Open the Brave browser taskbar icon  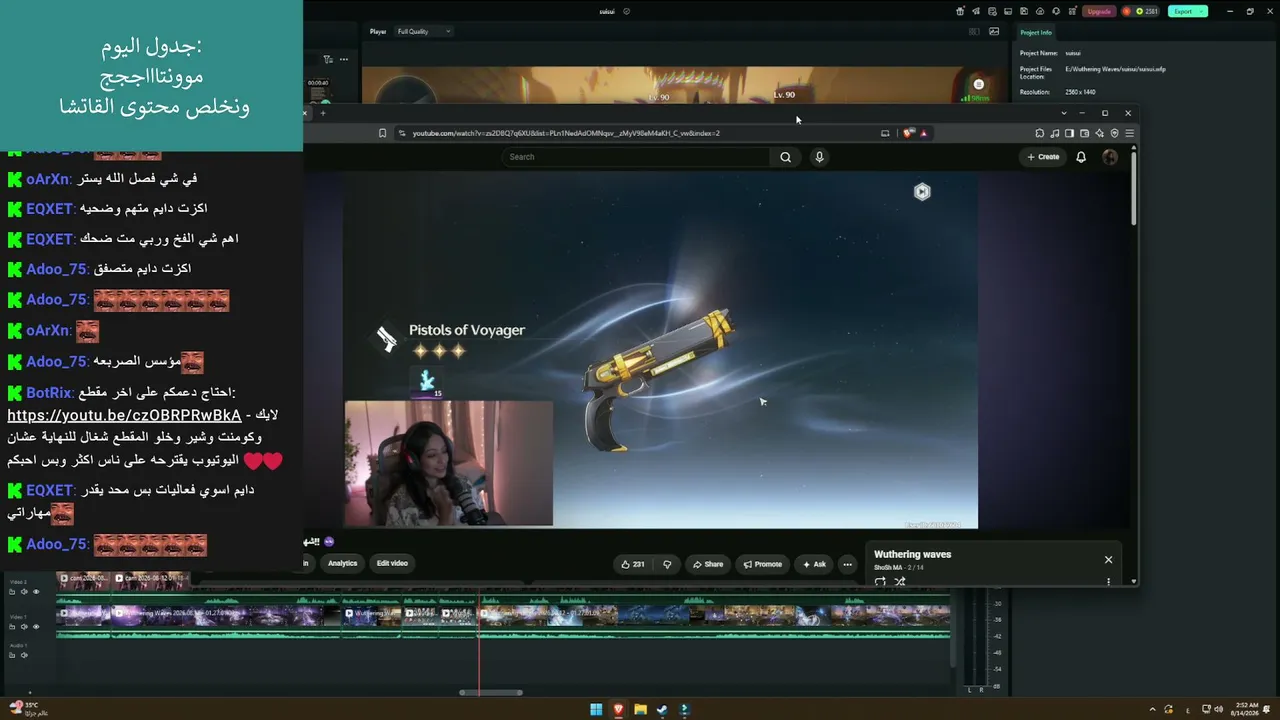(618, 710)
